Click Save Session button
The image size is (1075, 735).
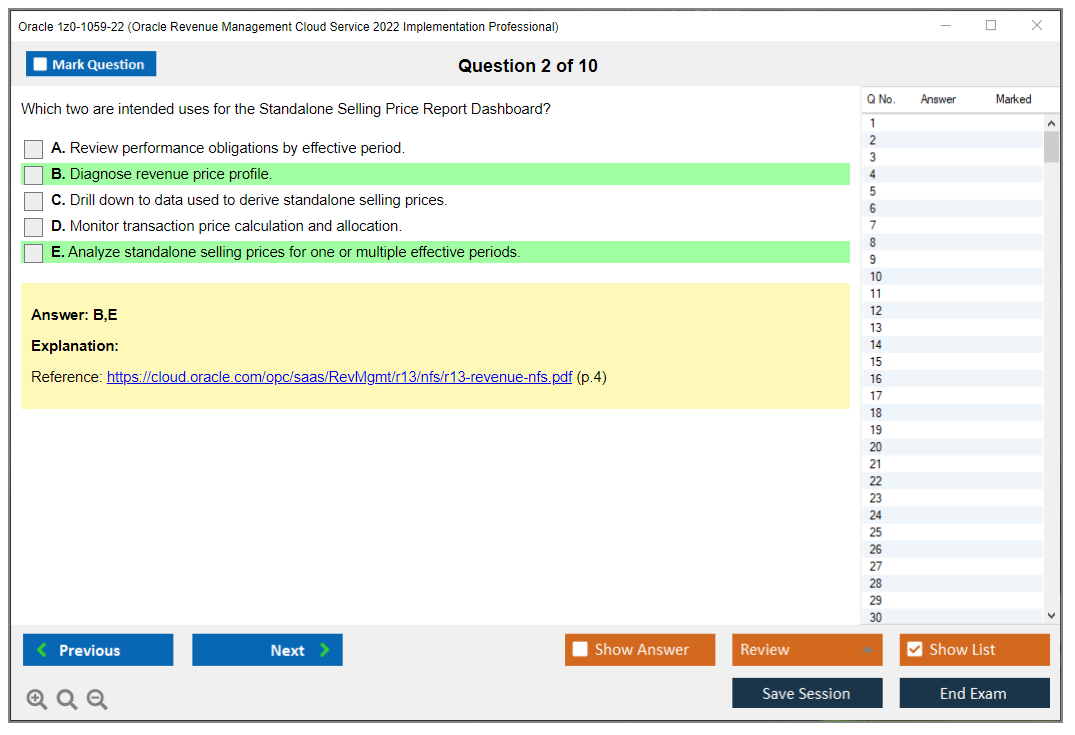point(806,693)
